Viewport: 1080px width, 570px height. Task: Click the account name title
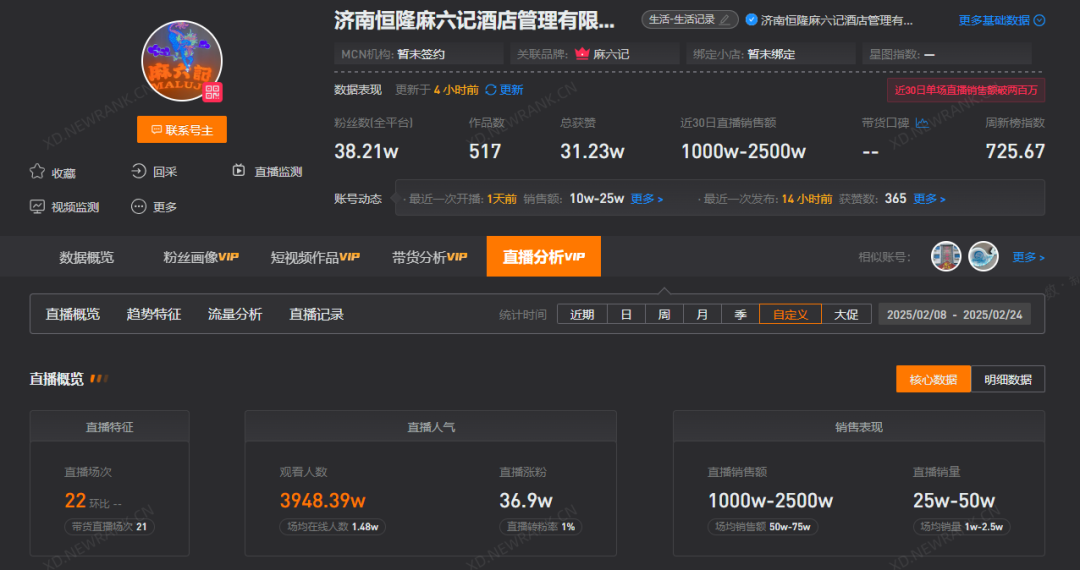pyautogui.click(x=475, y=21)
